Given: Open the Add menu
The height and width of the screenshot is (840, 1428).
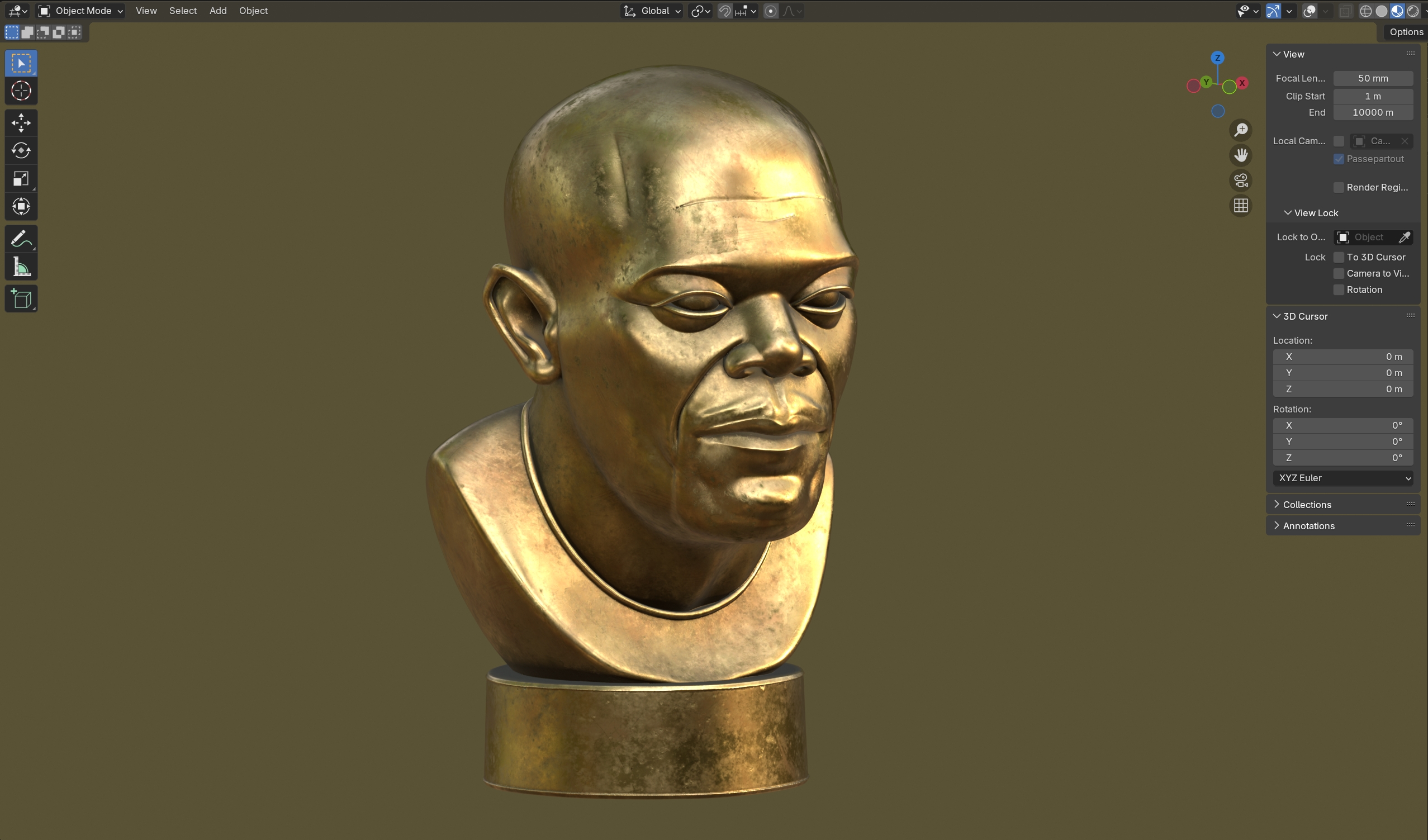Looking at the screenshot, I should [217, 11].
